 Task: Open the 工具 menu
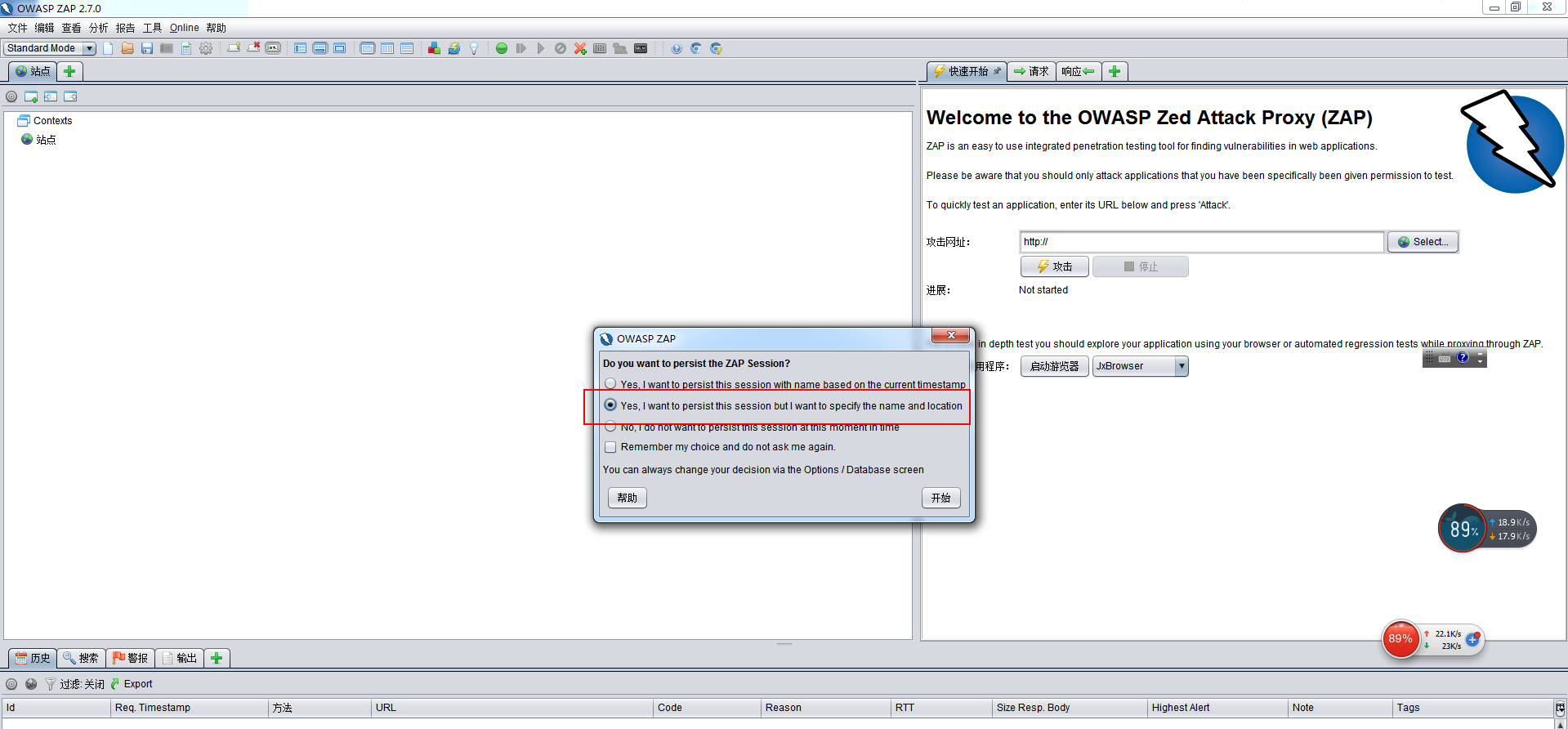(152, 28)
